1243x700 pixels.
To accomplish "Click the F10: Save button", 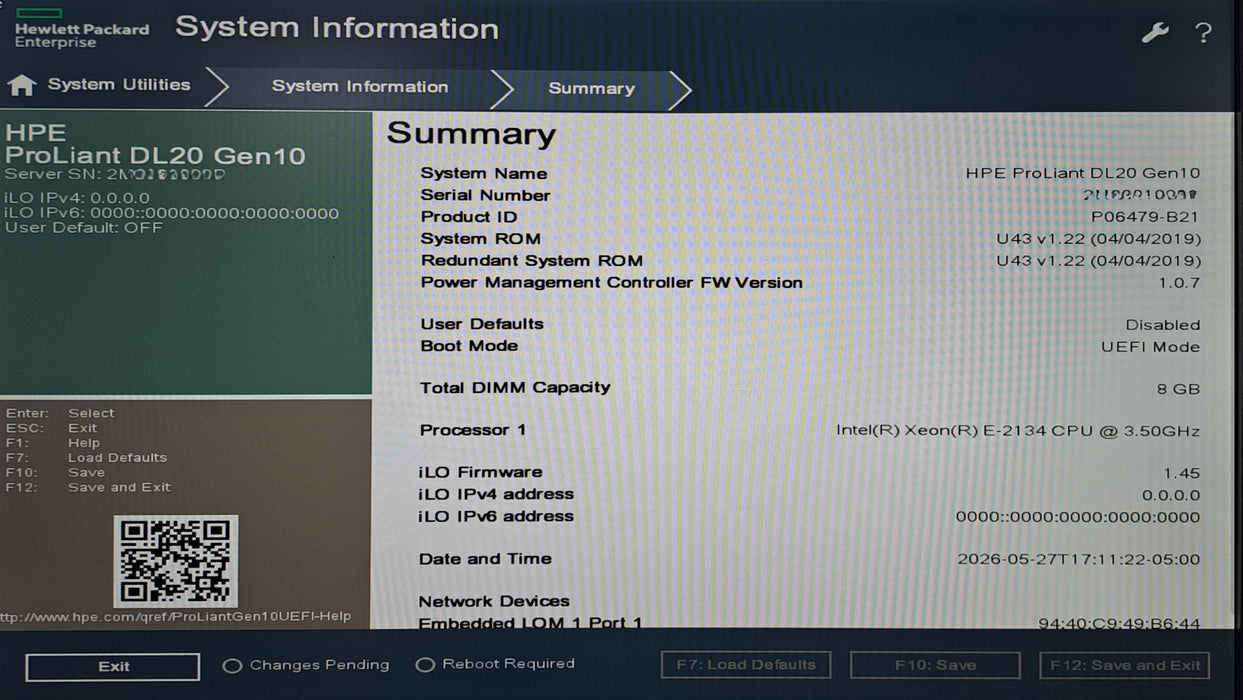I will tap(935, 665).
